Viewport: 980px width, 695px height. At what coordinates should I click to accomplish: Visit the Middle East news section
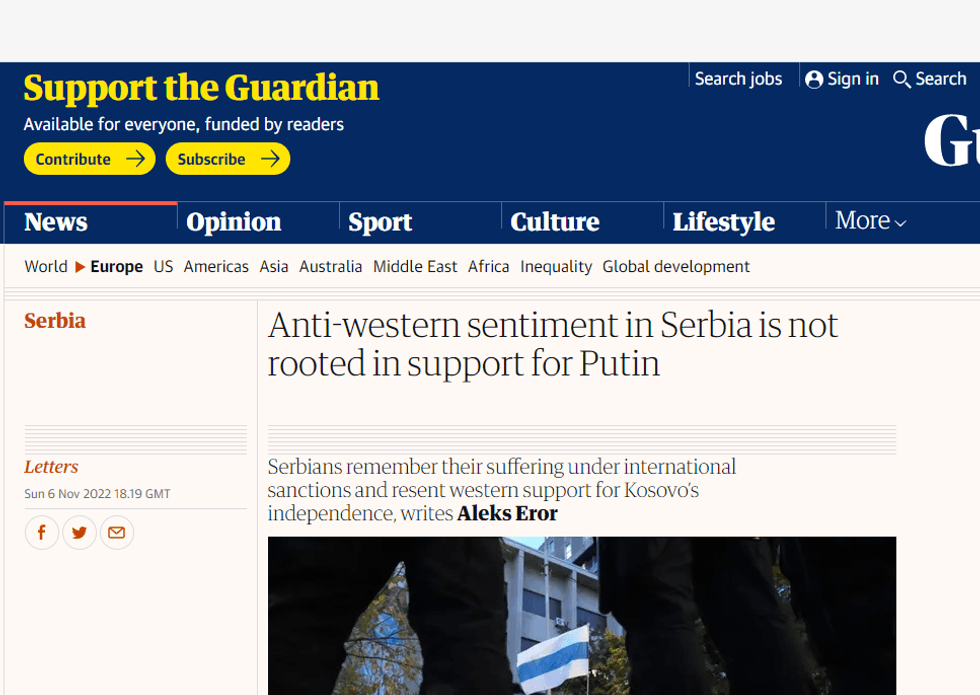(415, 266)
